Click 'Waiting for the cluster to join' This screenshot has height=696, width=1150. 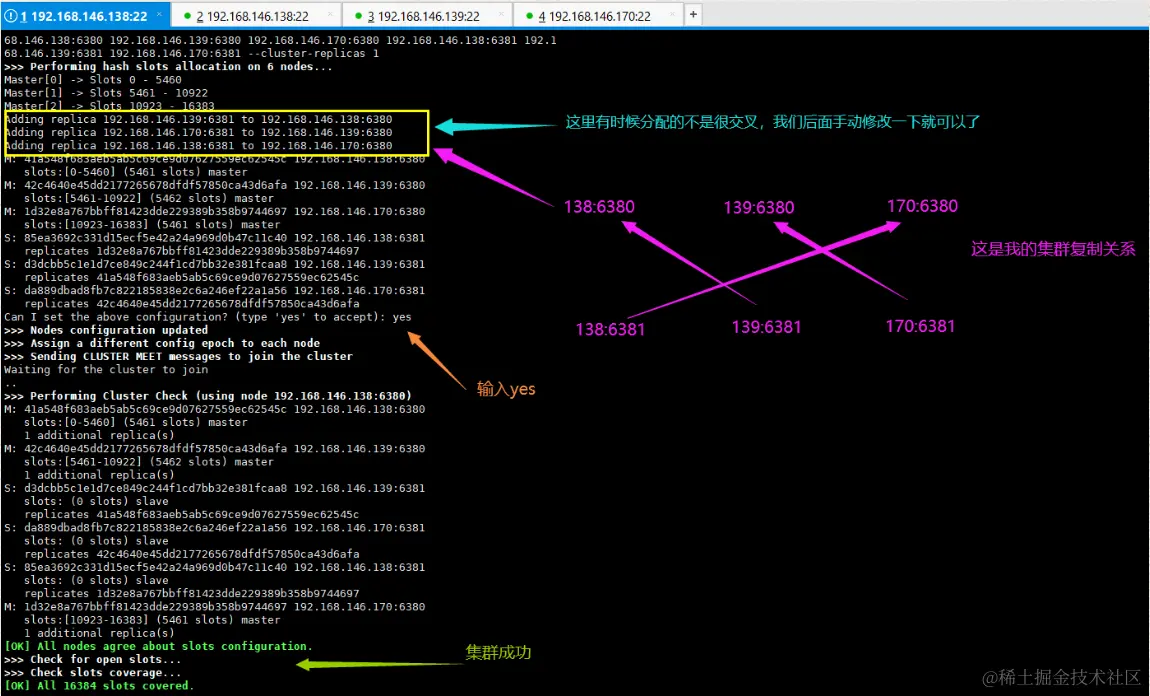pos(106,370)
